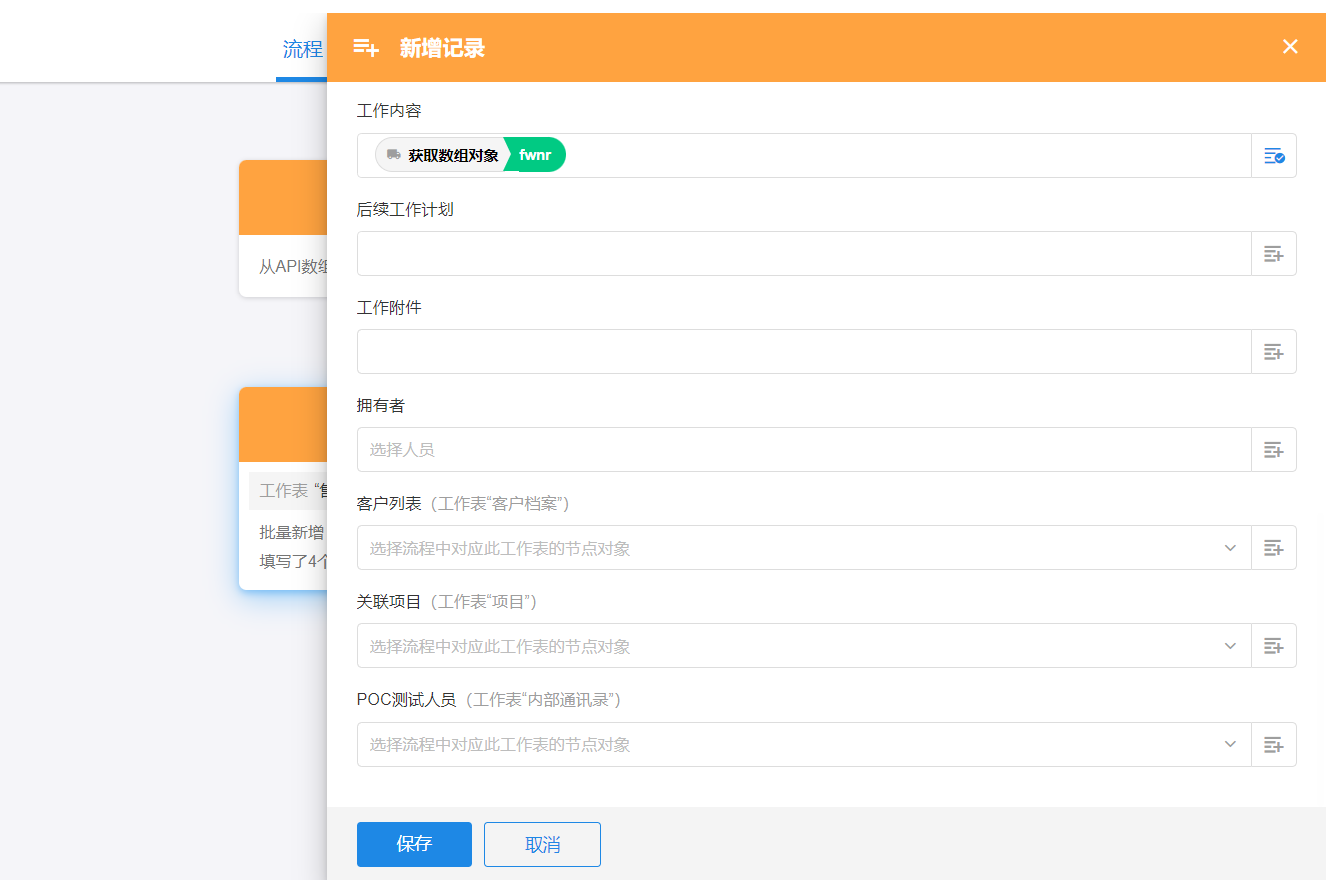The image size is (1326, 880).
Task: Click the field-picker icon beside 工作内容
Action: click(1273, 156)
